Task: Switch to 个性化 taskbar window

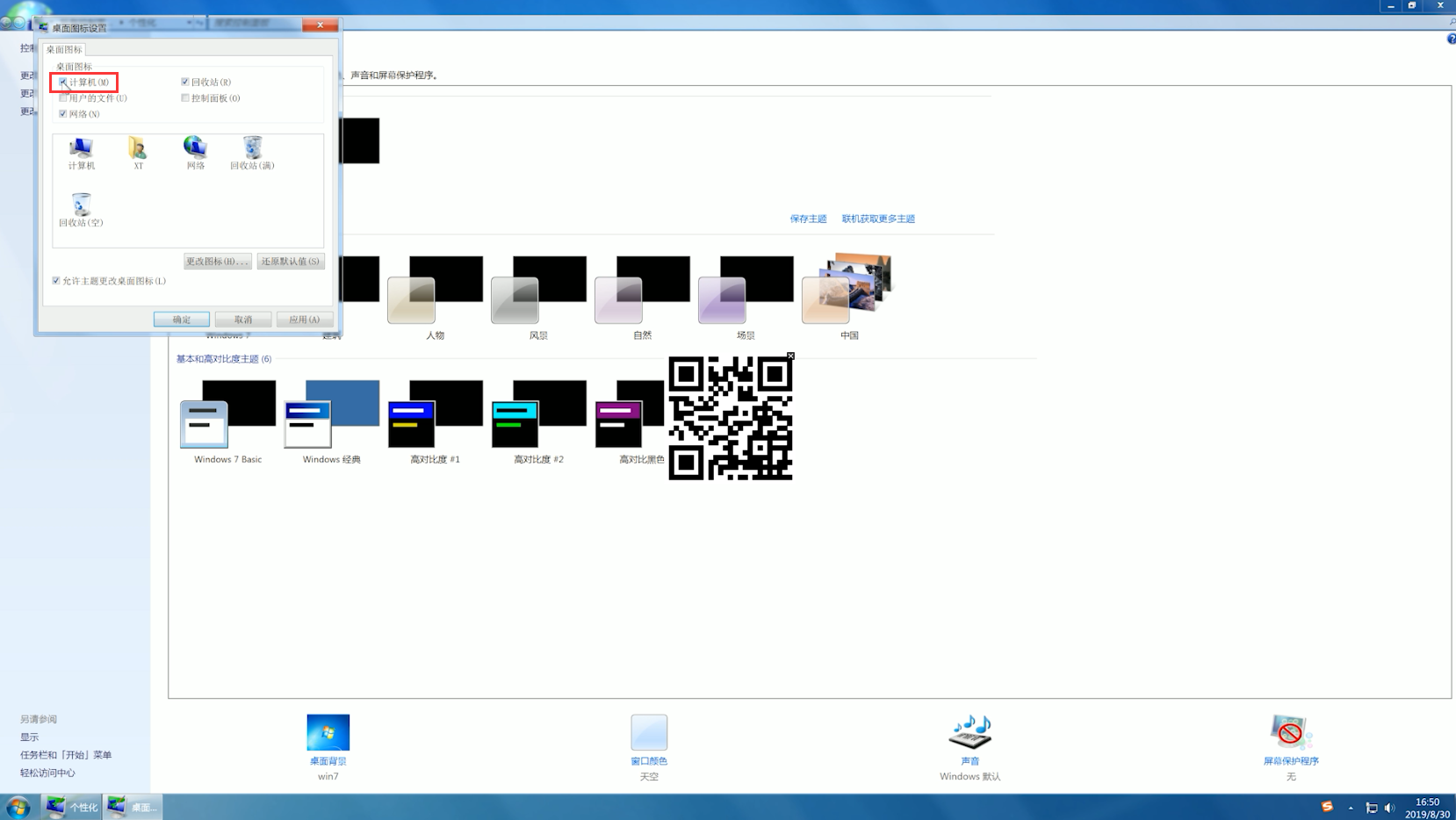Action: click(x=72, y=807)
